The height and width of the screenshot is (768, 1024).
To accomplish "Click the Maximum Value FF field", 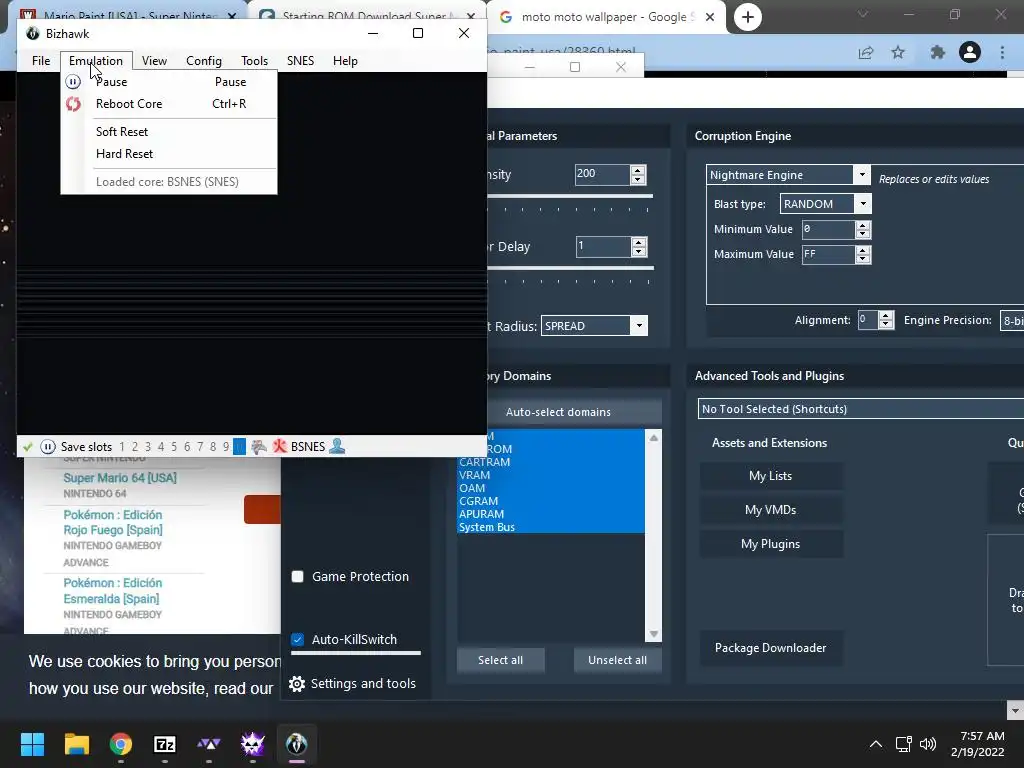I will coord(828,254).
